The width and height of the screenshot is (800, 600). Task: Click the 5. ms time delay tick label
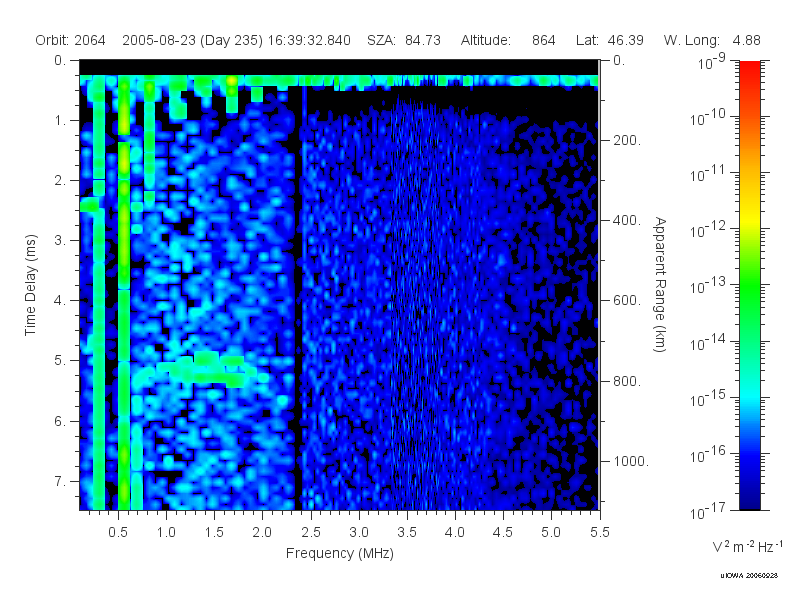(x=60, y=361)
